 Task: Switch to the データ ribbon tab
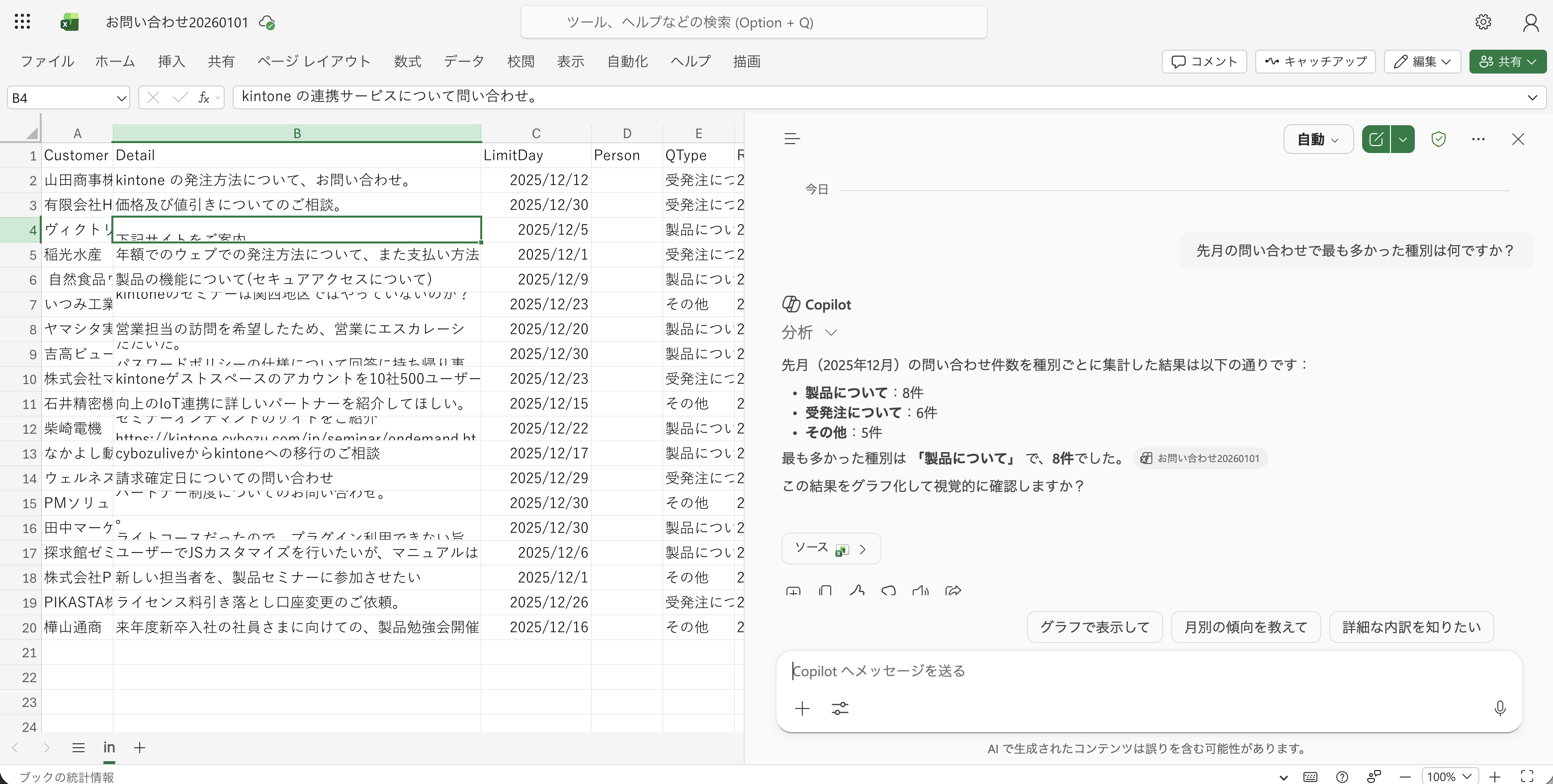click(464, 61)
